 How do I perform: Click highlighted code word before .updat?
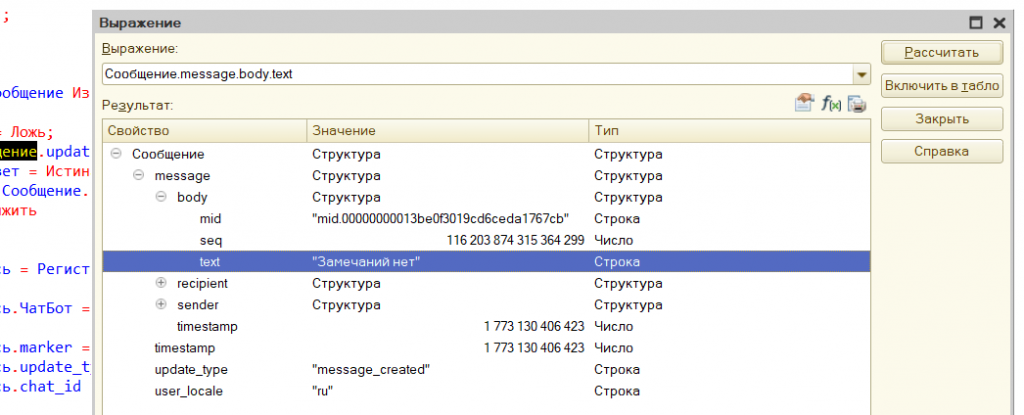tap(18, 154)
